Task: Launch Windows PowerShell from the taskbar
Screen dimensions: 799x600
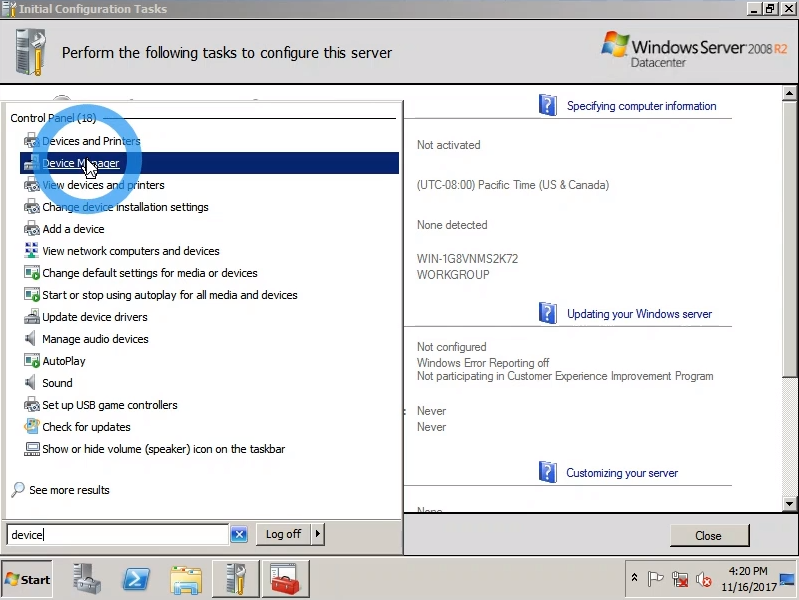Action: pyautogui.click(x=136, y=579)
